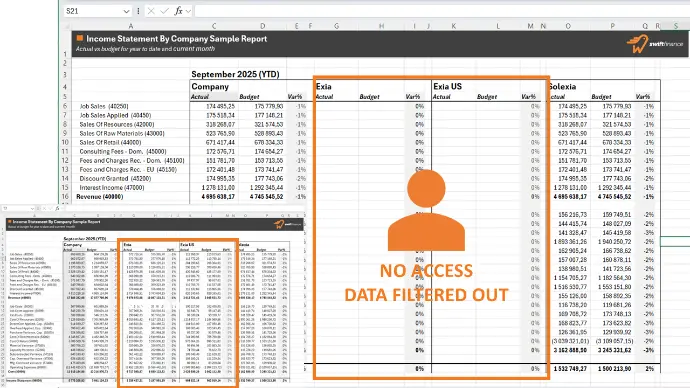This screenshot has width=690, height=388.
Task: Click the orange square beside report title
Action: tap(80, 38)
